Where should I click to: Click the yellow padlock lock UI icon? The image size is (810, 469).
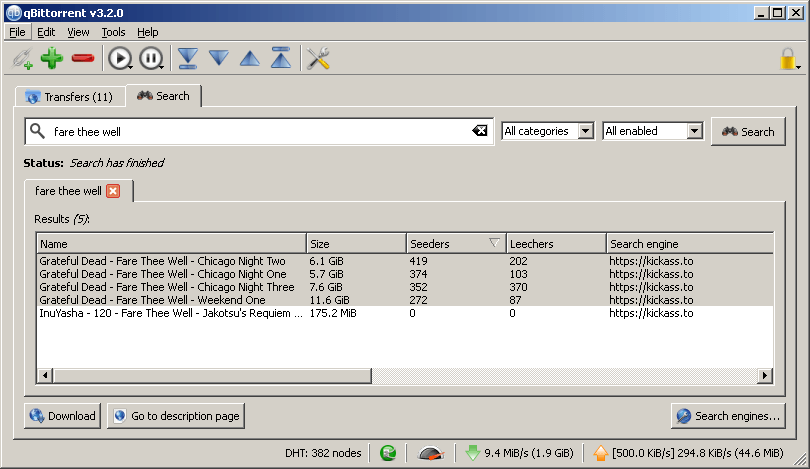point(787,59)
